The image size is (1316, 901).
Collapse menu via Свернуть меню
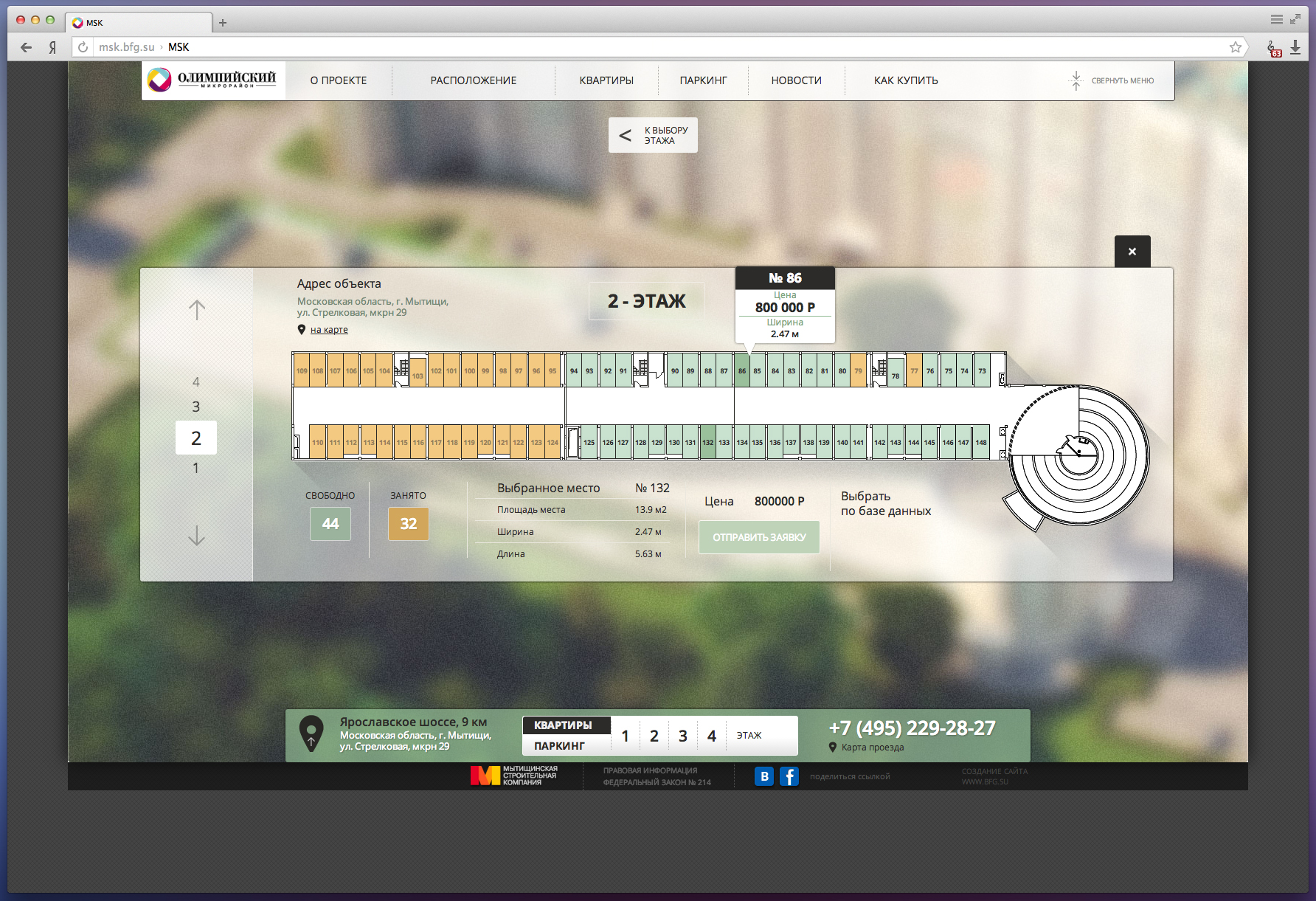pyautogui.click(x=1112, y=80)
